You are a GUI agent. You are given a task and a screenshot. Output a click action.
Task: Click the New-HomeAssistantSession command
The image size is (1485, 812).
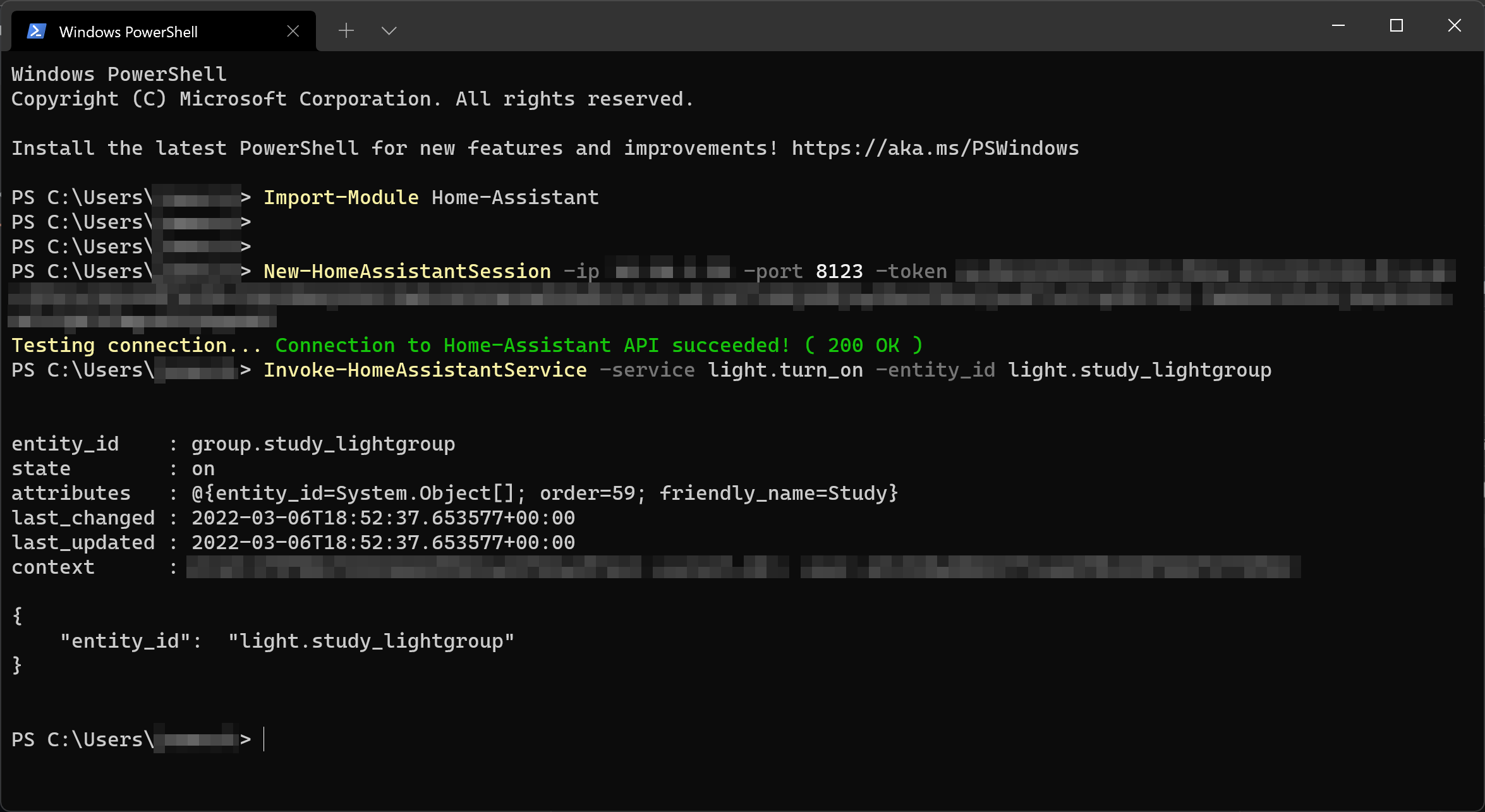tap(407, 271)
